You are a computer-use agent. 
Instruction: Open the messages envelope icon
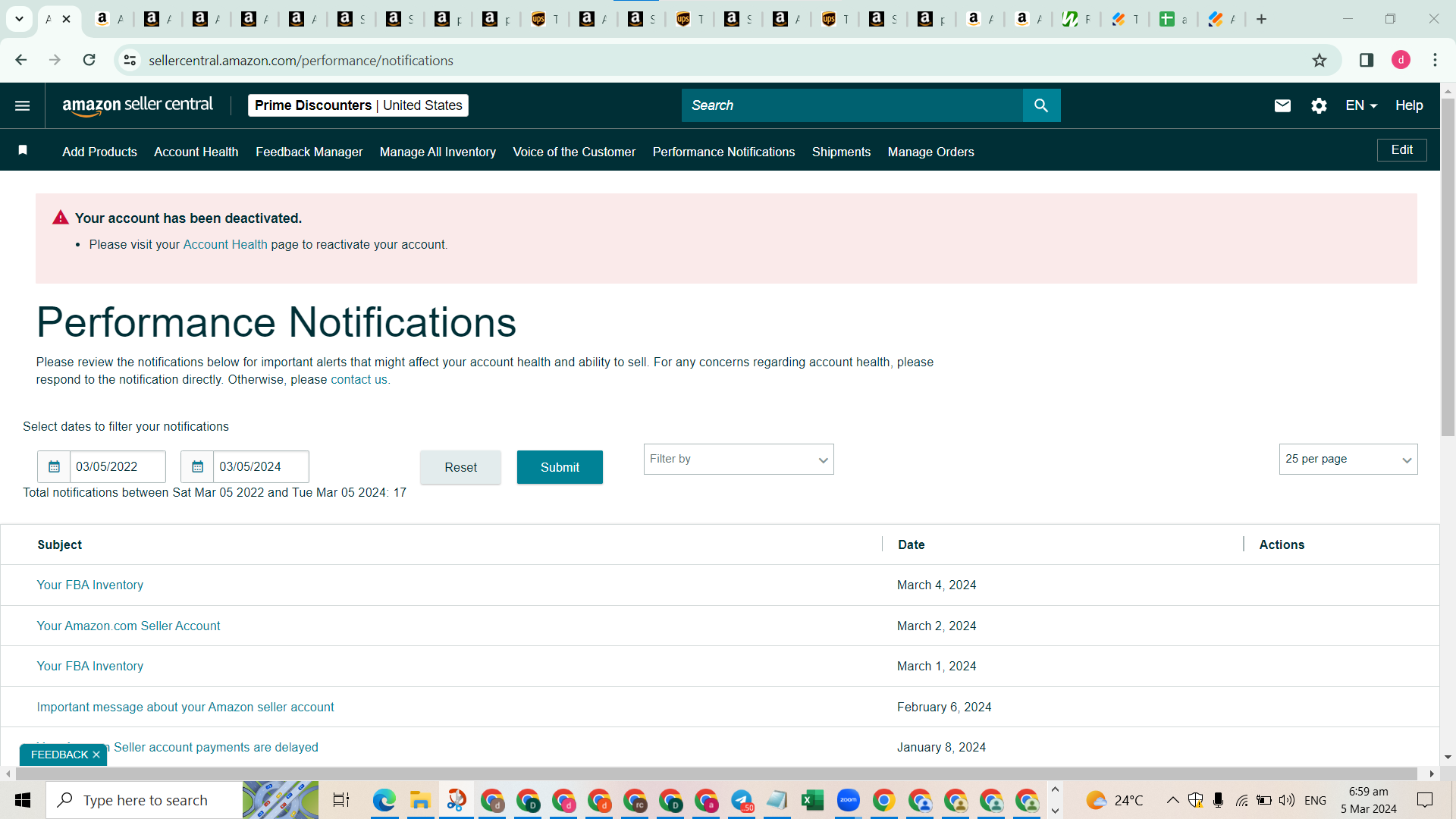tap(1282, 105)
